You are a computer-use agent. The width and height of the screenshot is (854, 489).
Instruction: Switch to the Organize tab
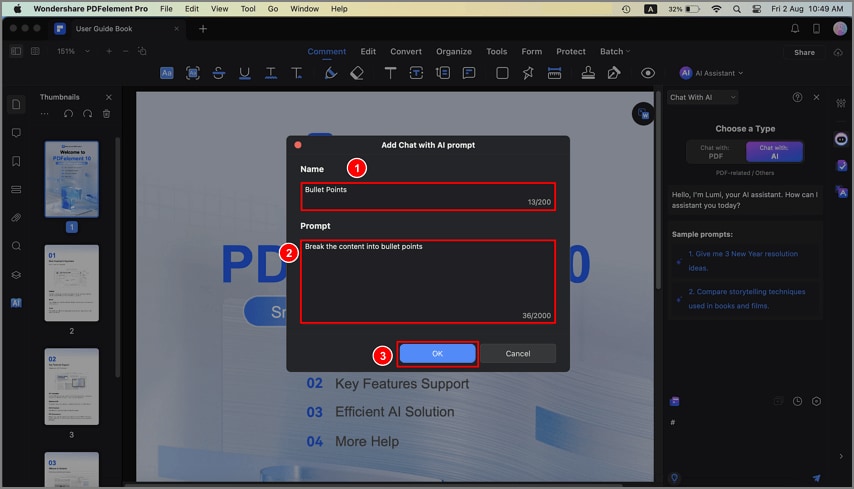click(454, 51)
